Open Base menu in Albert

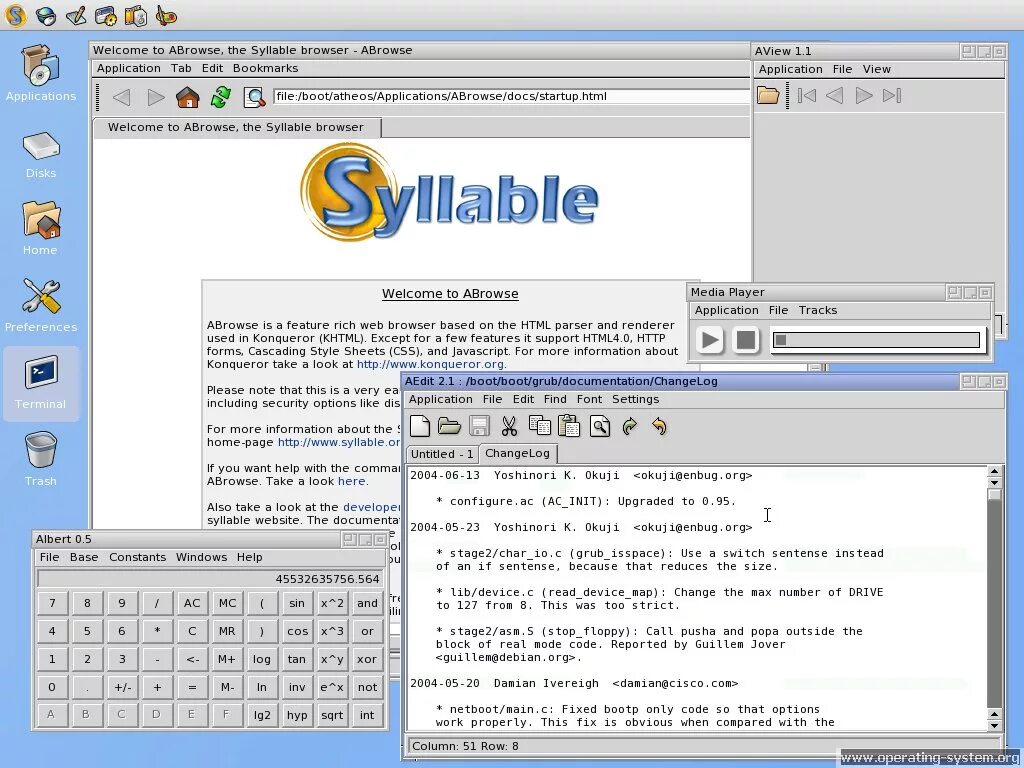(84, 557)
